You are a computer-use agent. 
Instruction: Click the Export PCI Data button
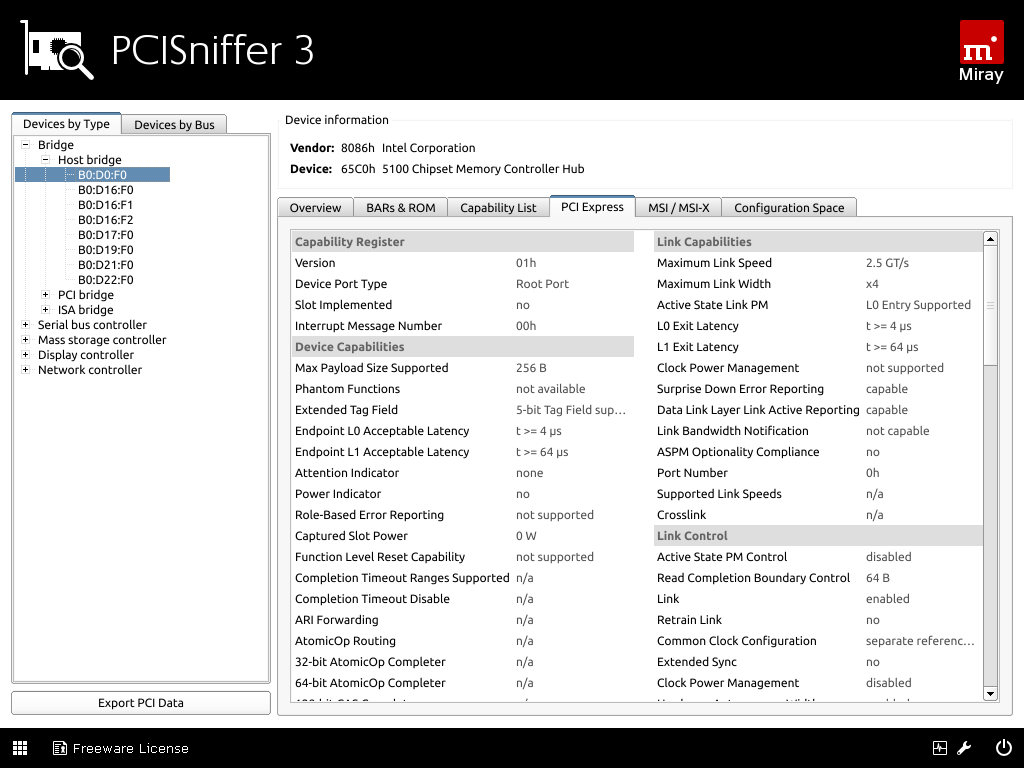click(141, 703)
